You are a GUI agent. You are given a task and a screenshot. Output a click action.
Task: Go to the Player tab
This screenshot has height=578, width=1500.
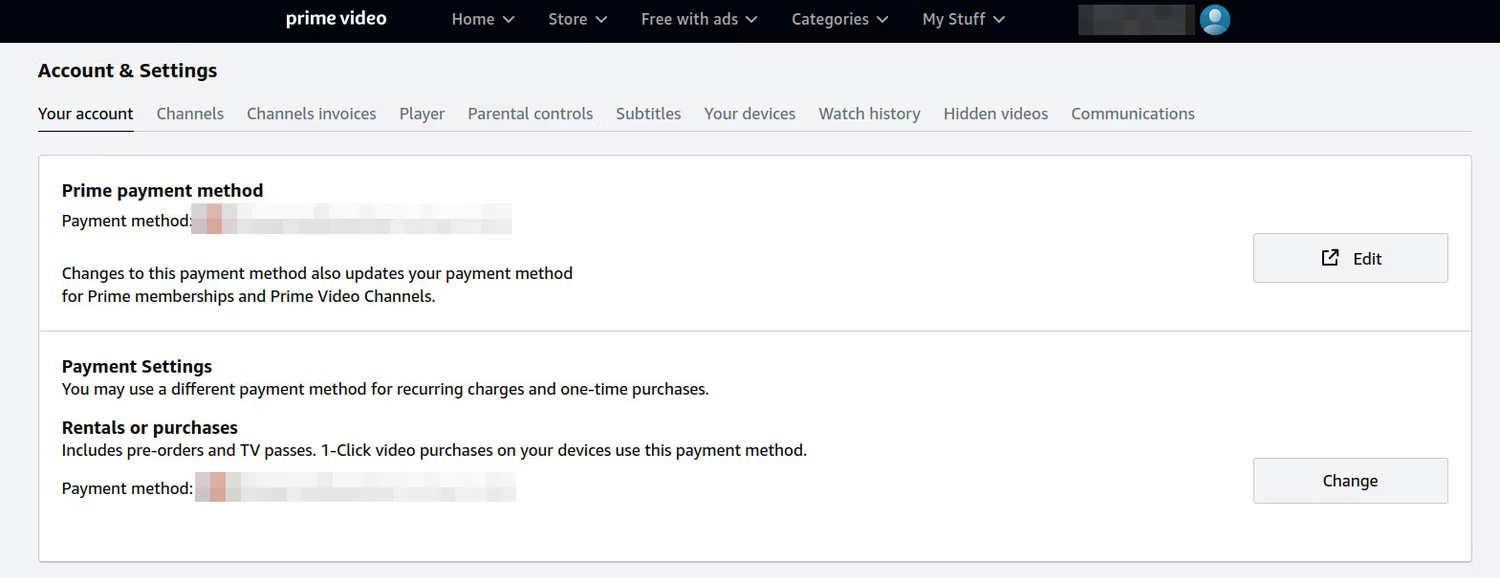pos(422,114)
